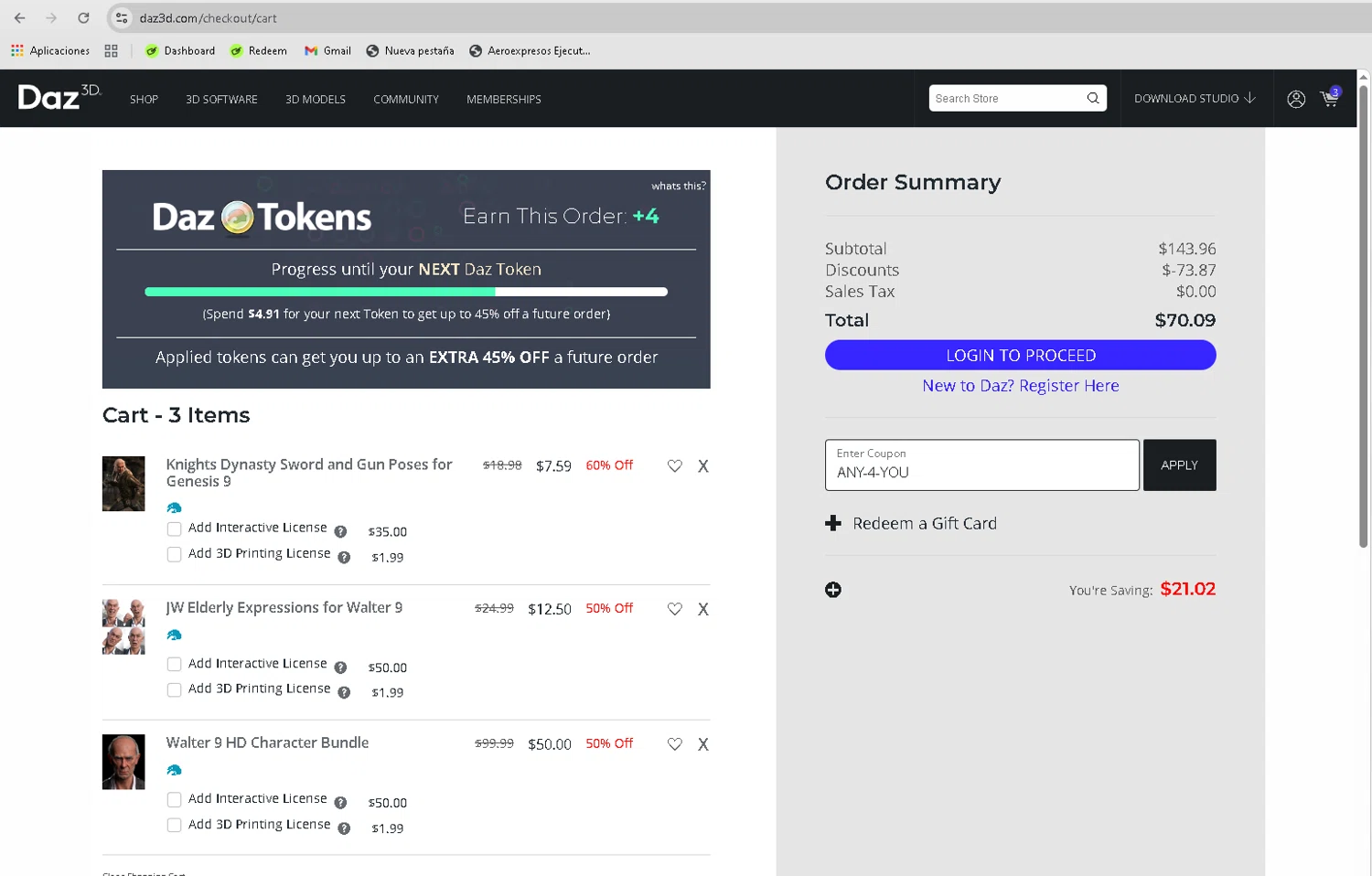Open Knights Dynasty Sword and Gun Poses link
Screen dimensions: 1372x876
point(309,473)
